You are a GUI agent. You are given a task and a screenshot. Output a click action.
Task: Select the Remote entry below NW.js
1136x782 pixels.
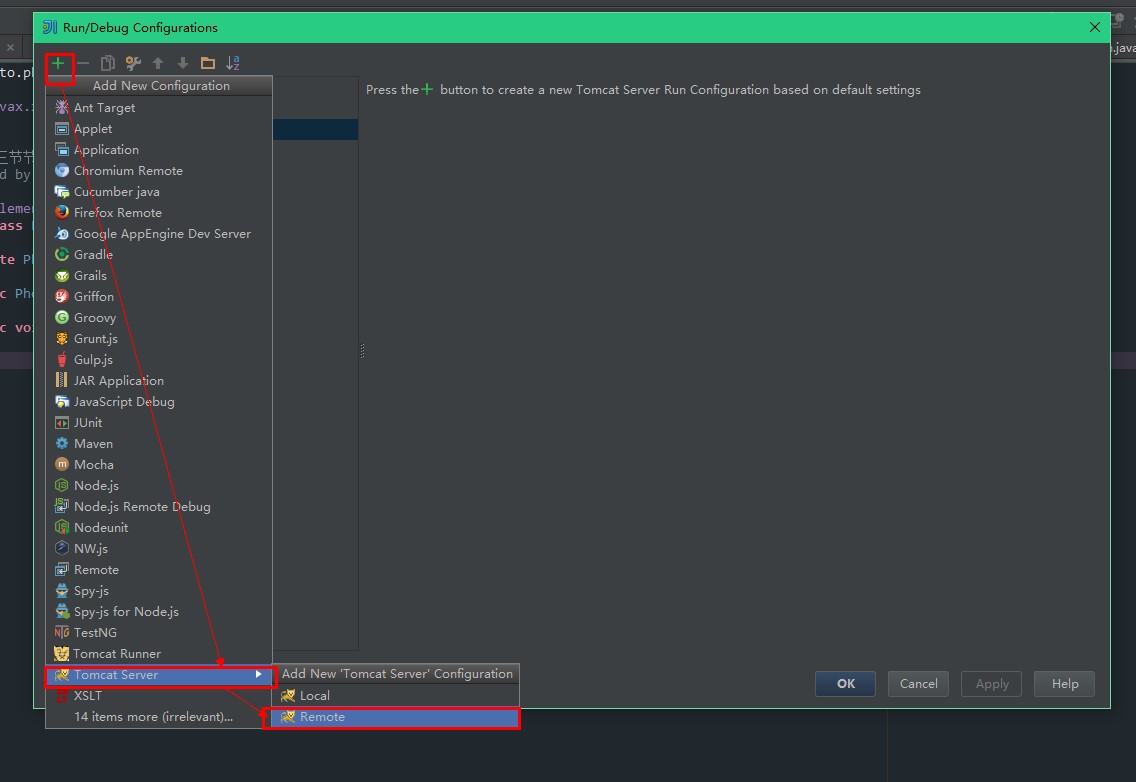point(159,570)
